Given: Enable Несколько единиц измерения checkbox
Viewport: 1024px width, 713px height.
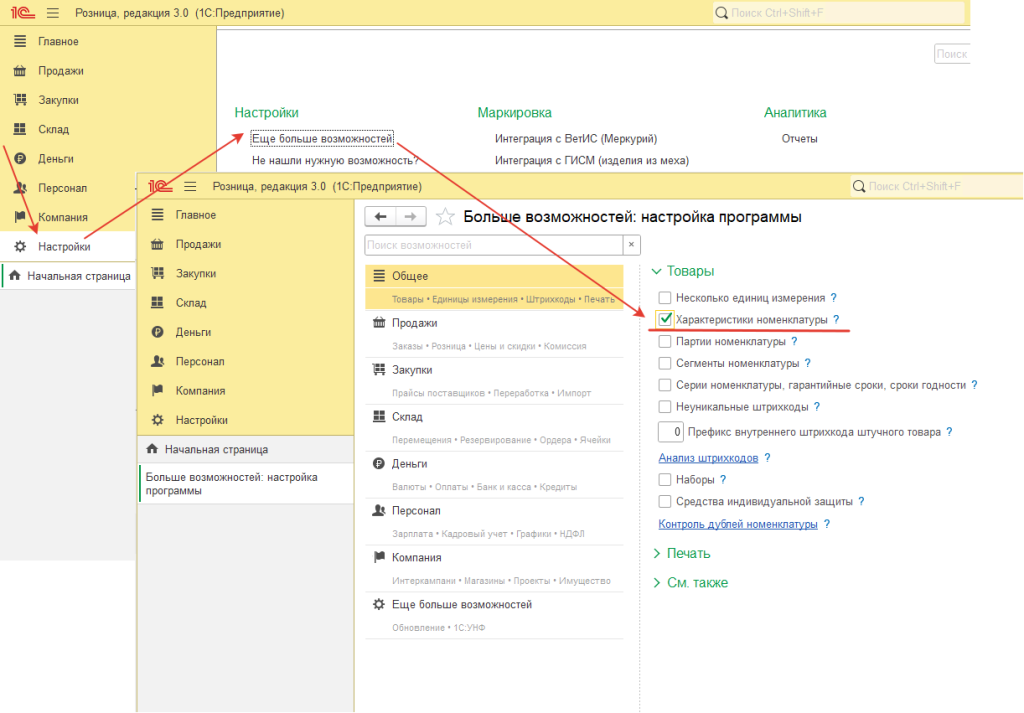Looking at the screenshot, I should coord(665,298).
